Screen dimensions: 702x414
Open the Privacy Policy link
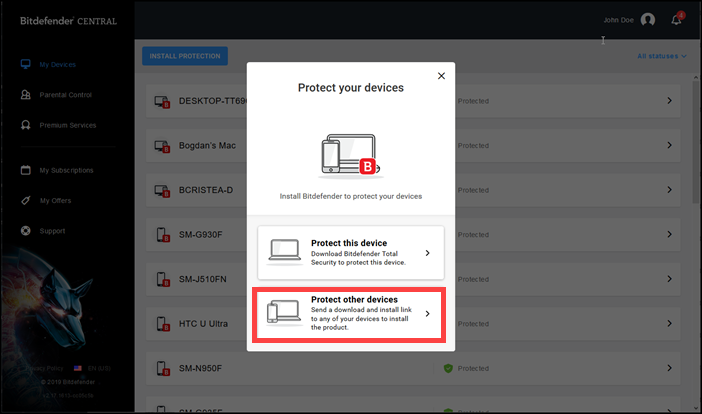44,368
